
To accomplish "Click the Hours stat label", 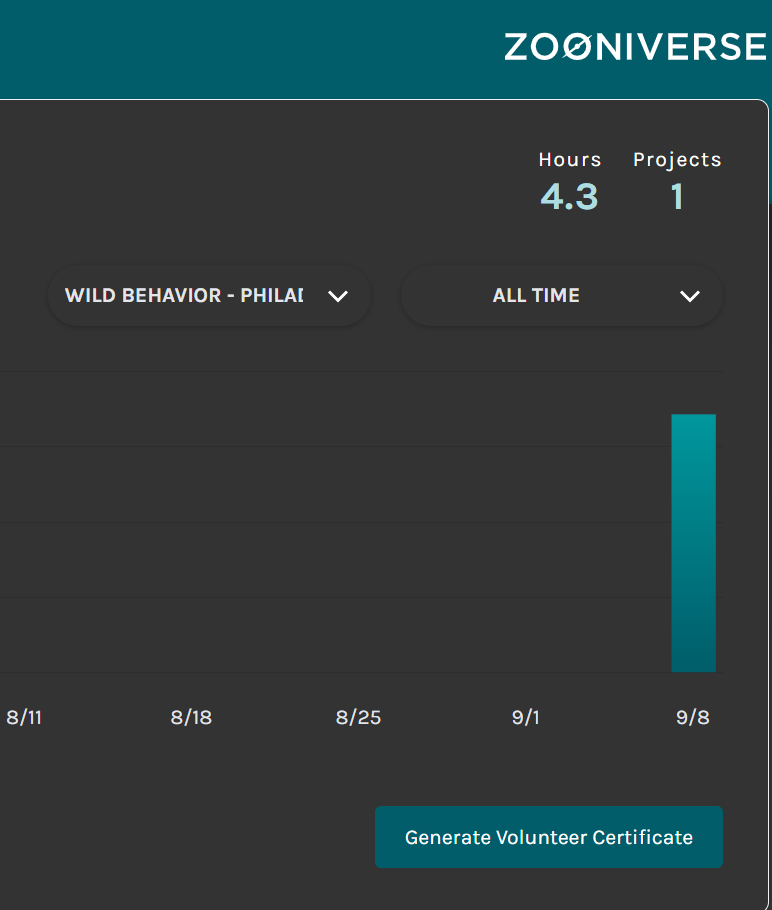I will (x=570, y=160).
